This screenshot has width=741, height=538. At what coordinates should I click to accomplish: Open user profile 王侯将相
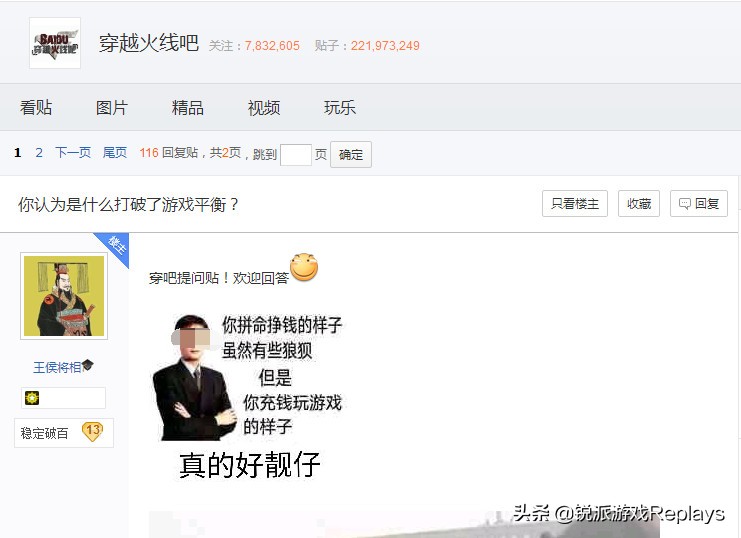[57, 367]
